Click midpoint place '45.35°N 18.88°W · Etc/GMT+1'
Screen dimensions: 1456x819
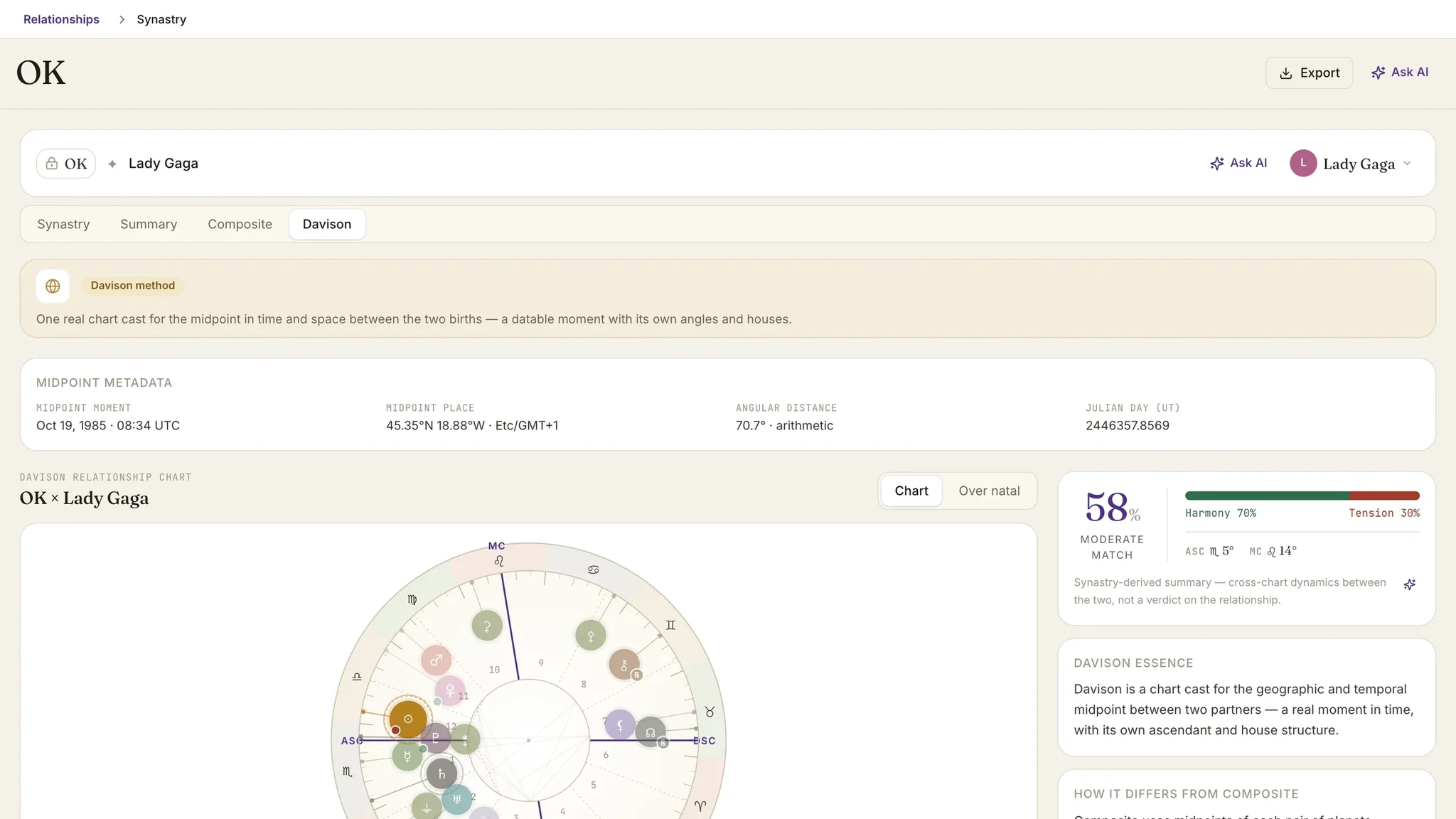472,425
